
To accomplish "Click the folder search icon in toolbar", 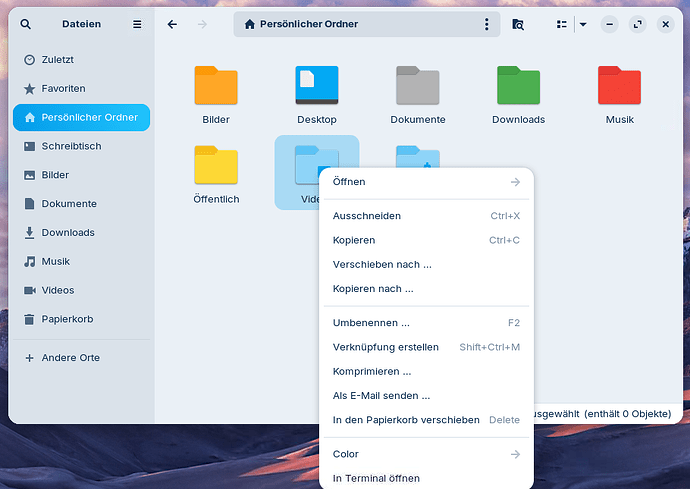I will pos(518,24).
